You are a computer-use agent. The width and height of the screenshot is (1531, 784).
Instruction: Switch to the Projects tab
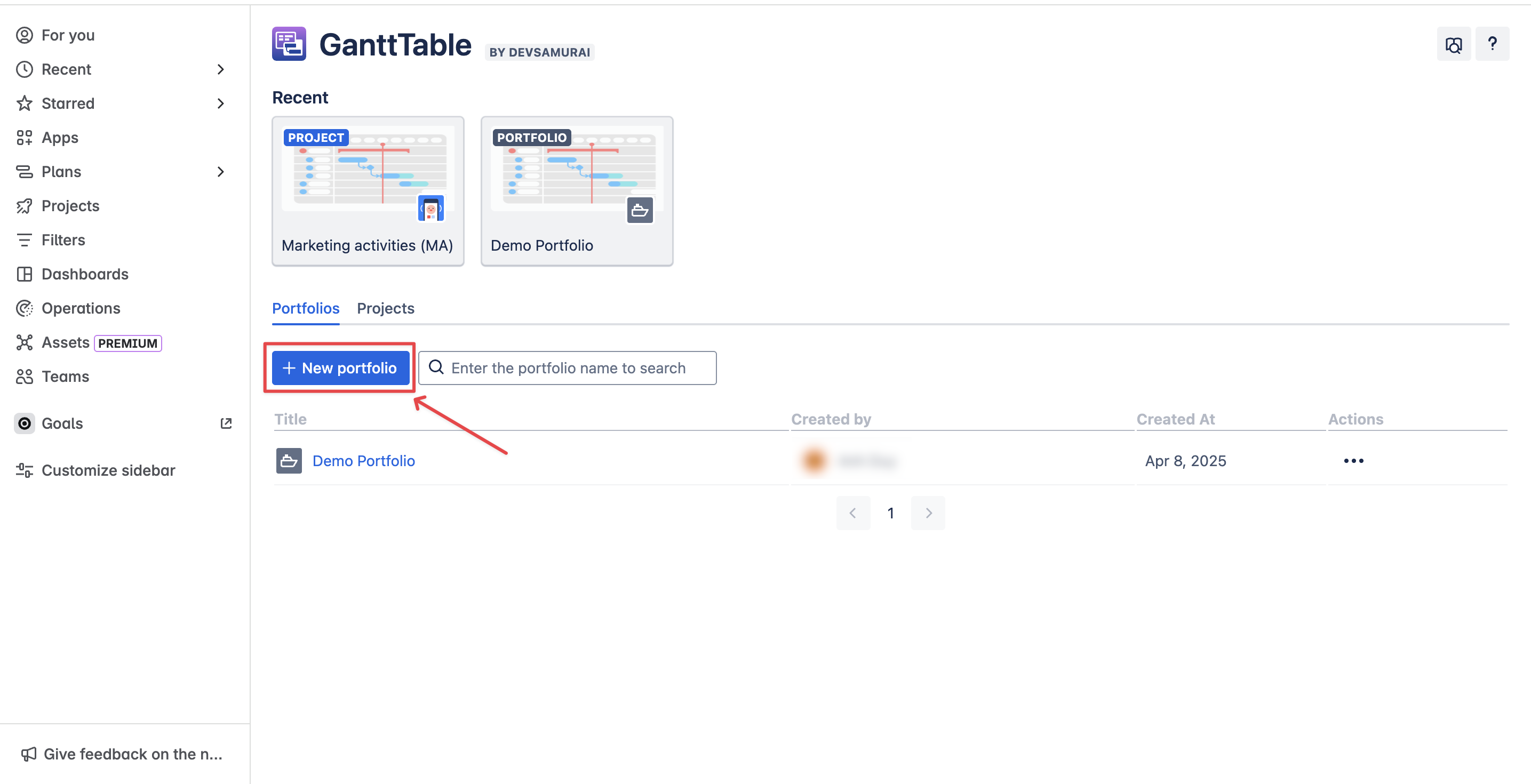click(x=385, y=308)
